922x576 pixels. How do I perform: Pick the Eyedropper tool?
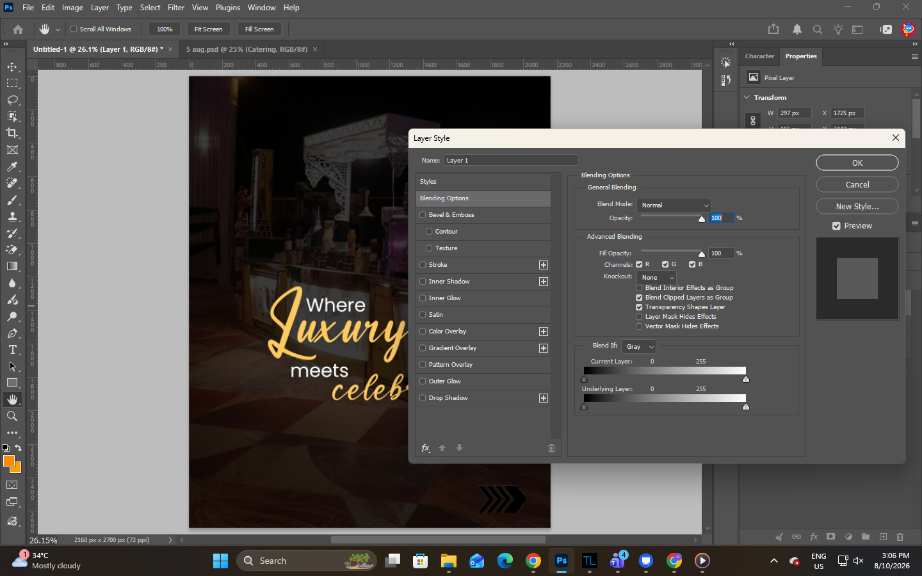point(12,166)
